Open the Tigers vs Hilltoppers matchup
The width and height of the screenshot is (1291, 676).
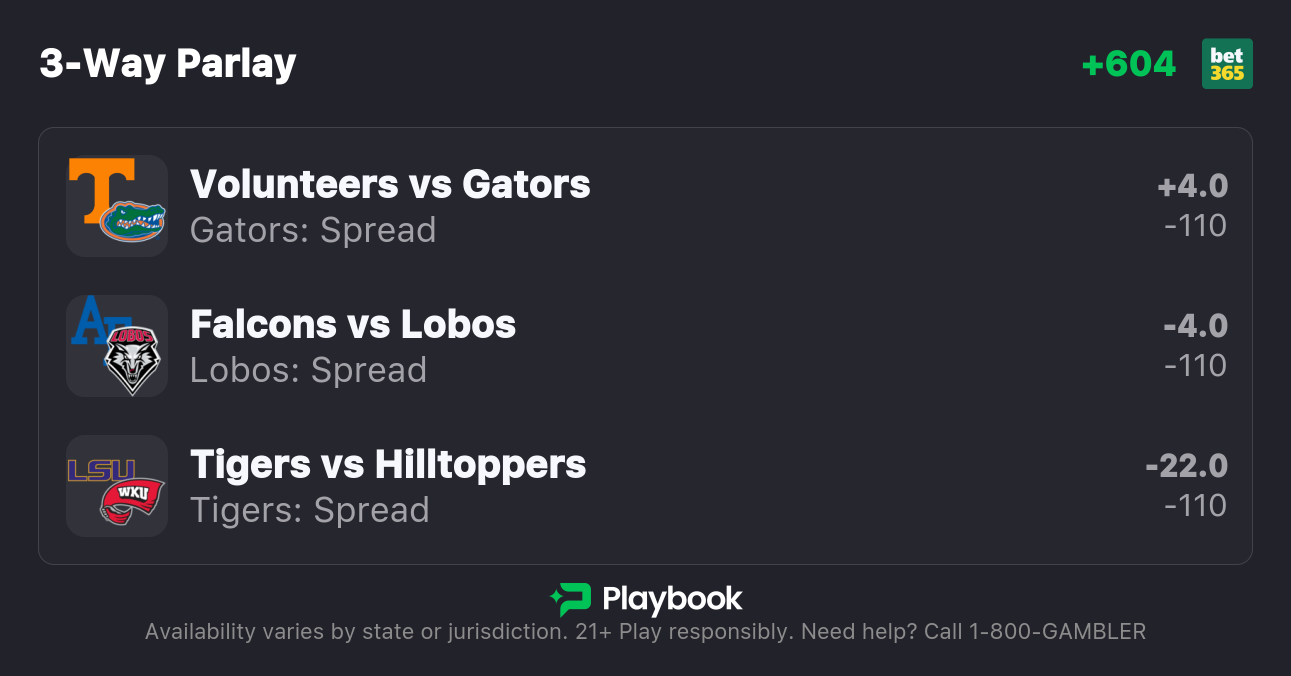point(388,464)
